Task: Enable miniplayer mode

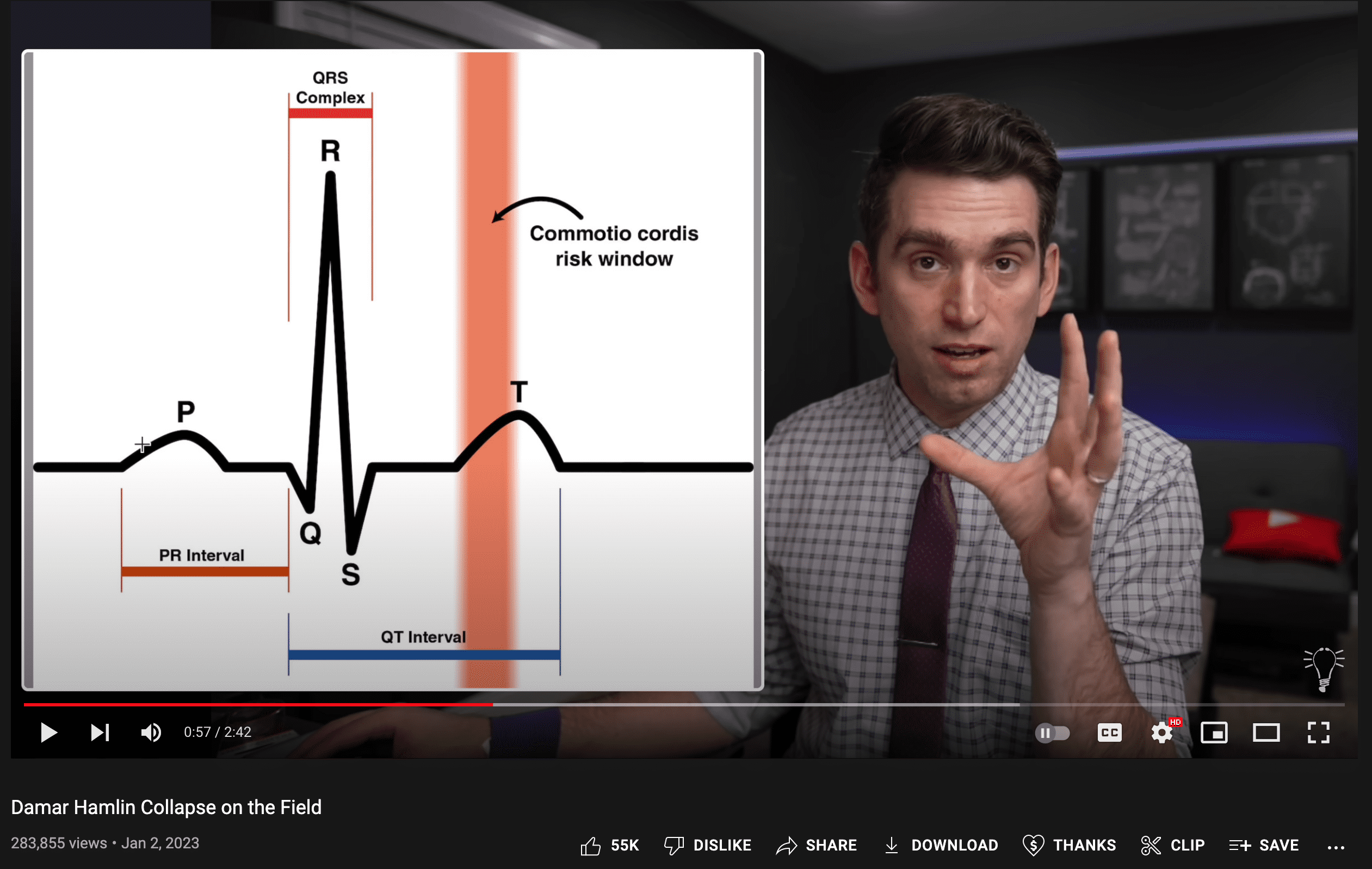Action: coord(1214,733)
